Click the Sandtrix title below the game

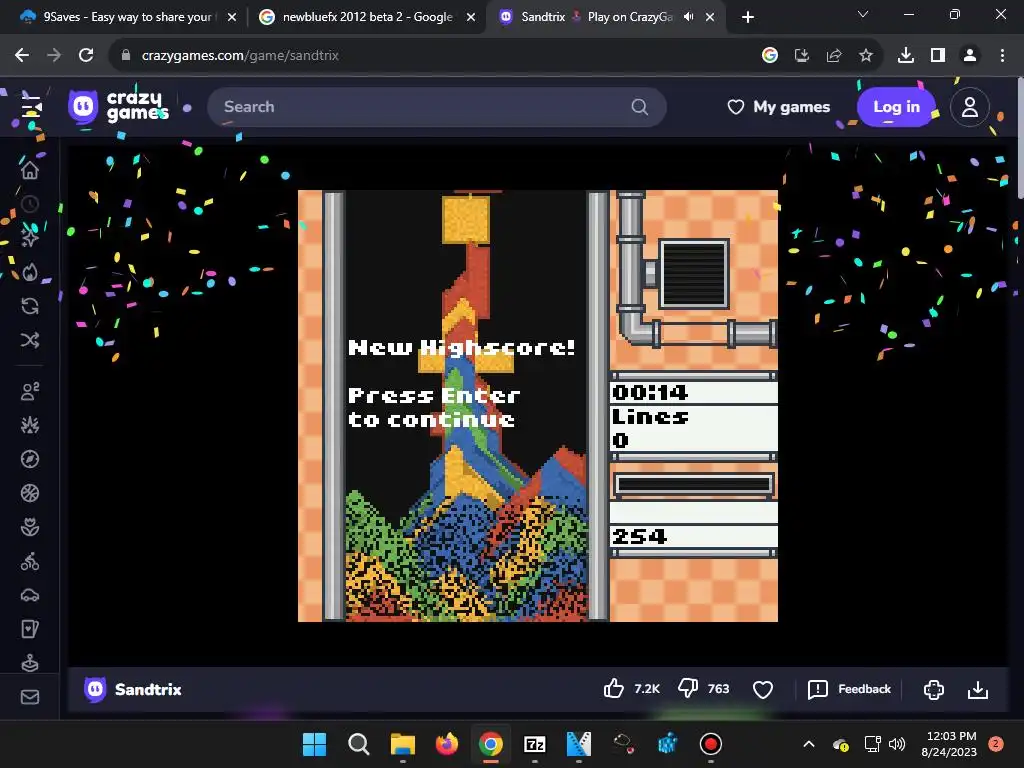coord(148,689)
